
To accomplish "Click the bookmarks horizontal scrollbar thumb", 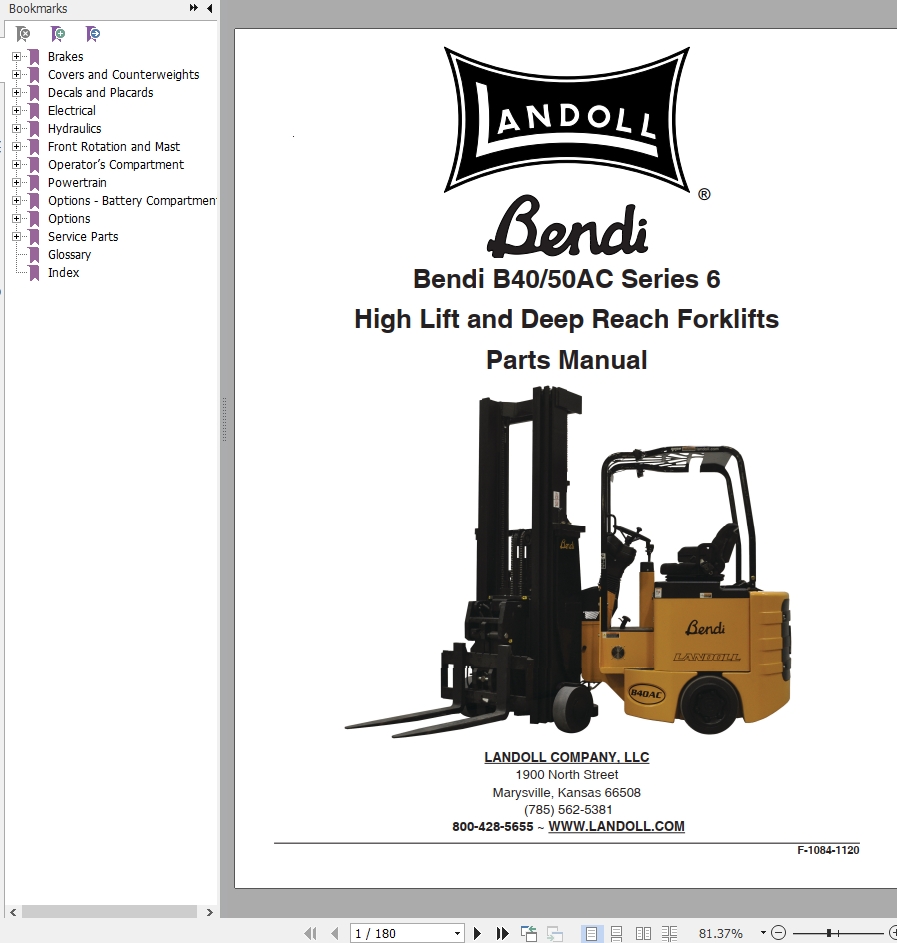I will pos(109,912).
